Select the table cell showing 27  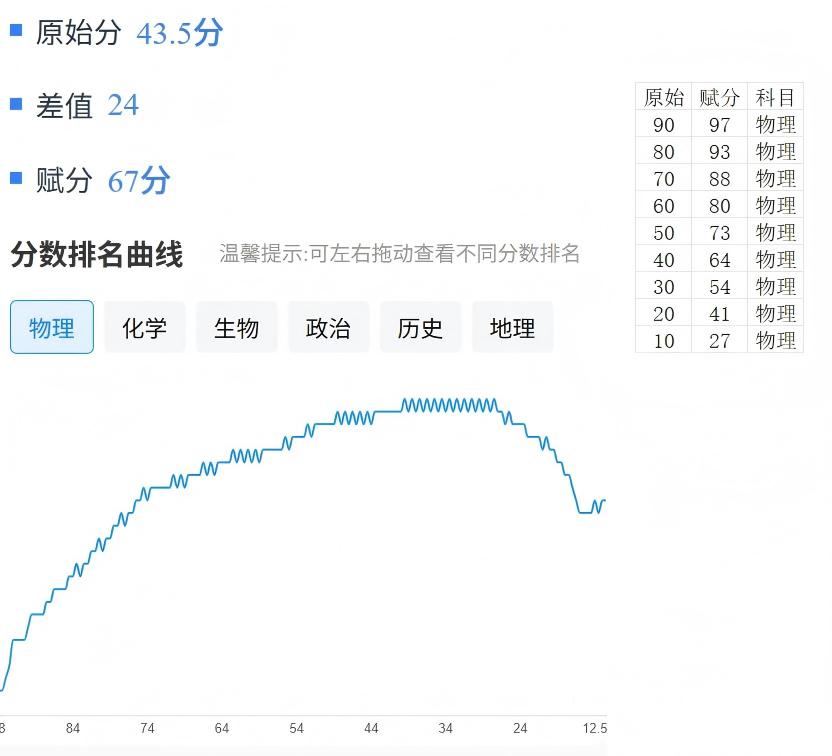point(719,341)
